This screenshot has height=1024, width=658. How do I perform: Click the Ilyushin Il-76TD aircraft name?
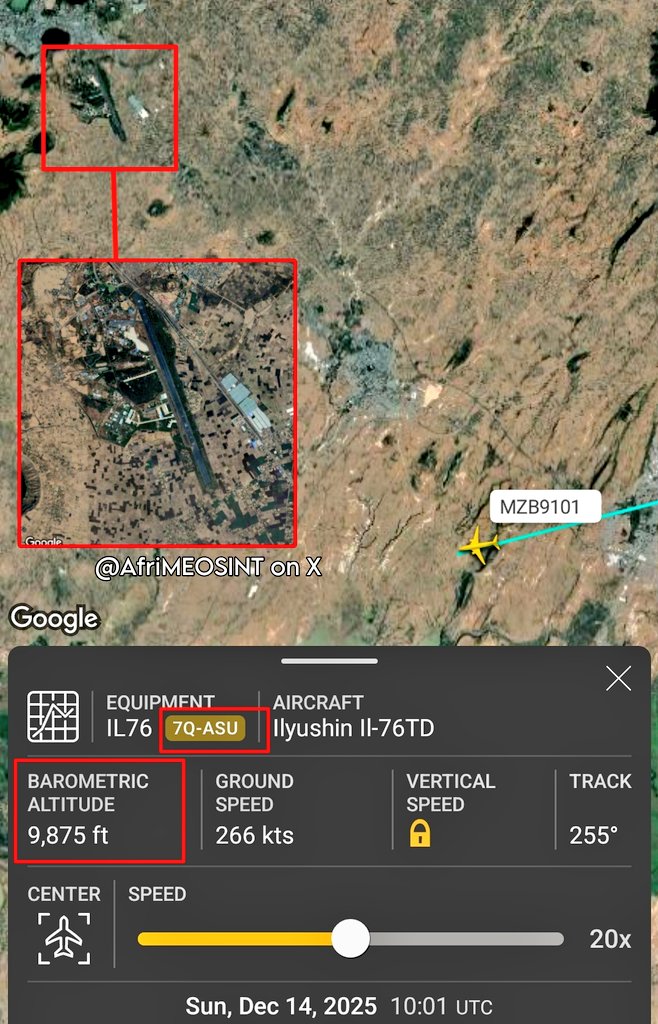pyautogui.click(x=353, y=728)
